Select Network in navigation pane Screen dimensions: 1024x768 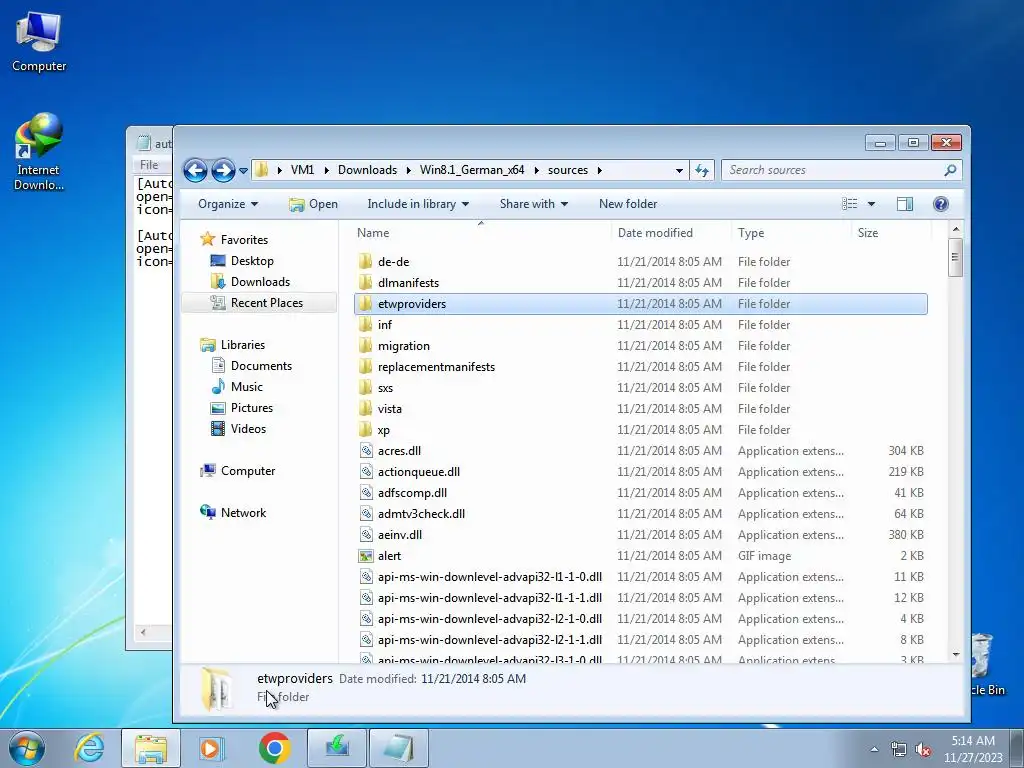tap(243, 513)
